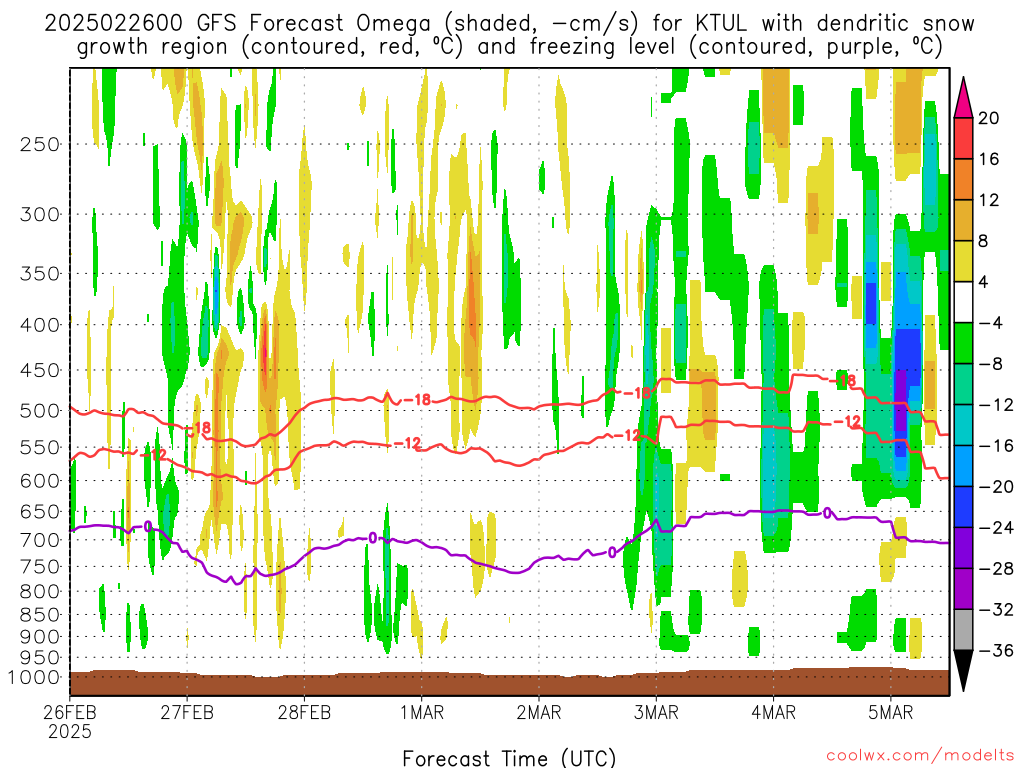Click the brown surface terrain band
Viewport: 1024px width, 768px height.
coord(509,683)
